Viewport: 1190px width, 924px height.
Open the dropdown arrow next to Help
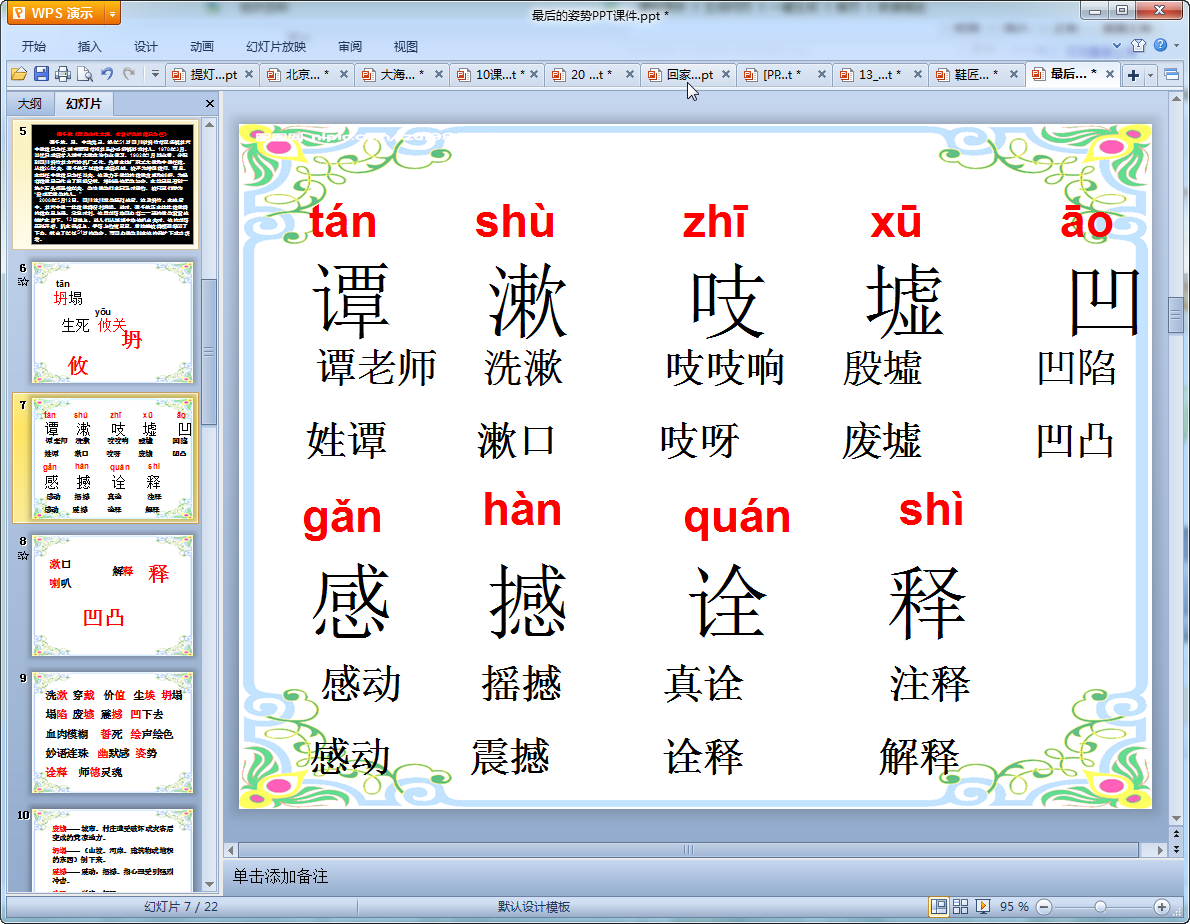pyautogui.click(x=1176, y=46)
